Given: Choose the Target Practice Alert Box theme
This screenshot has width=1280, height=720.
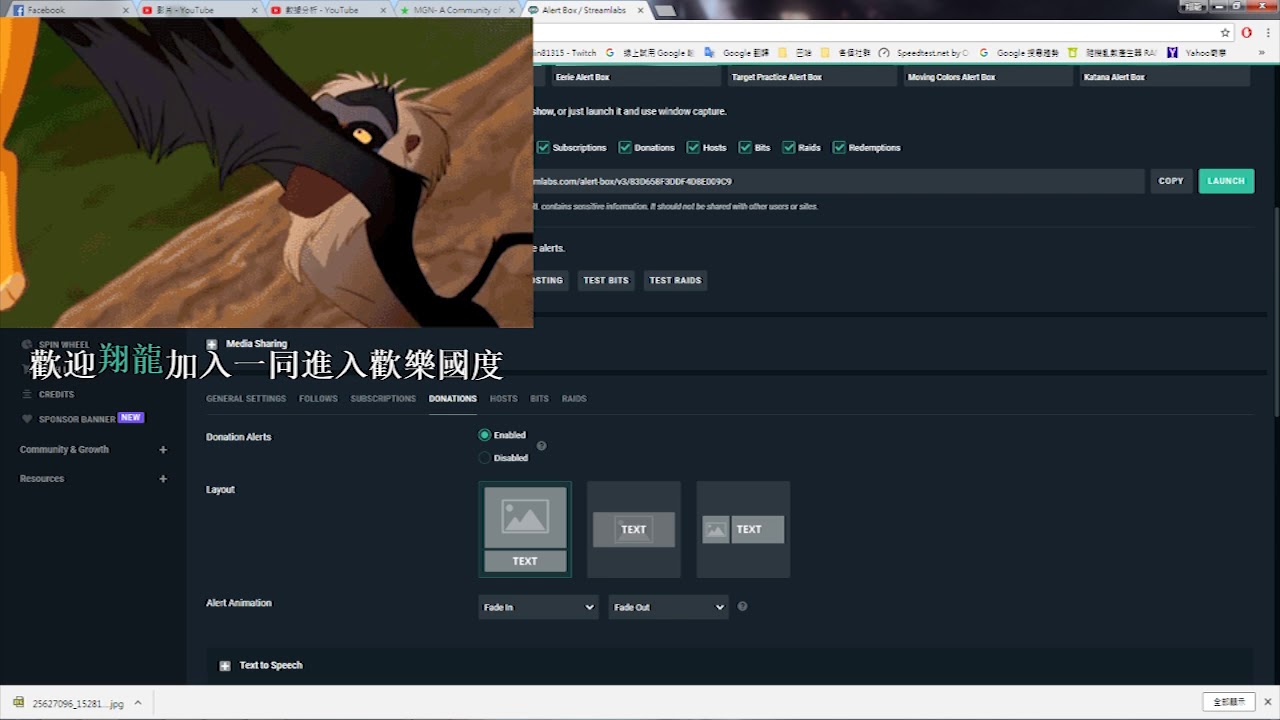Looking at the screenshot, I should pos(812,77).
